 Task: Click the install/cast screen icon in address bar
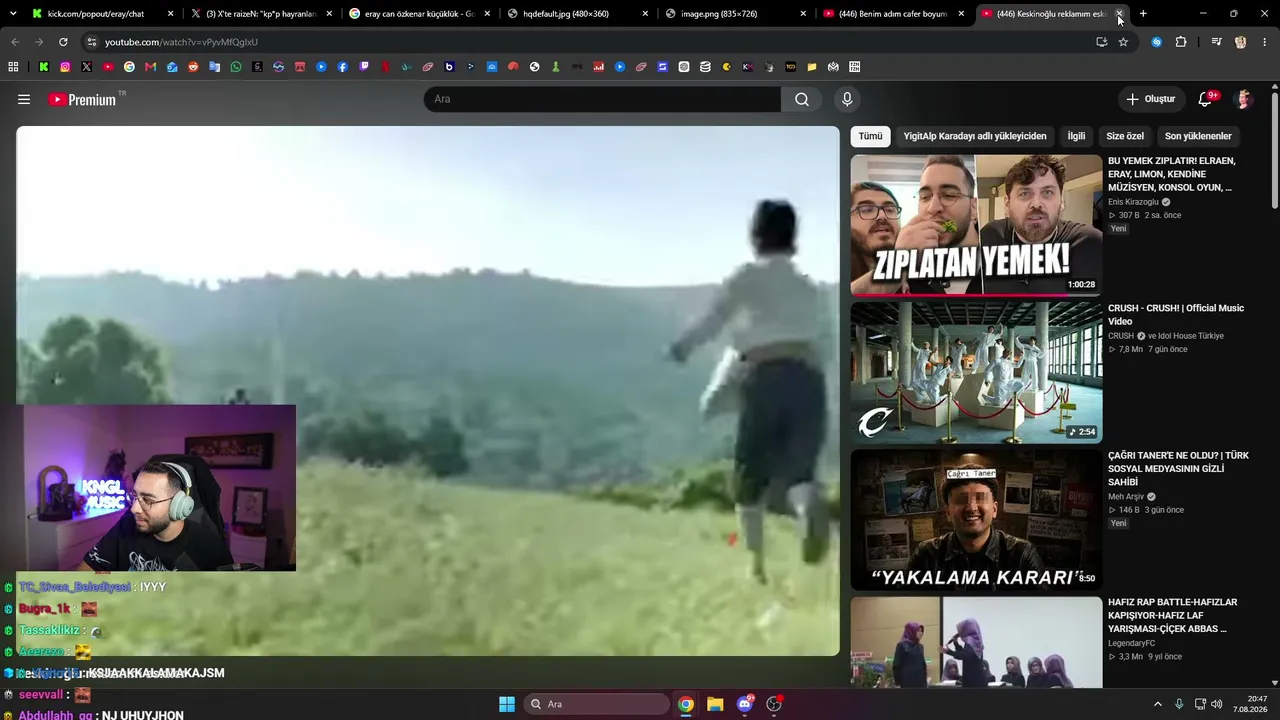pyautogui.click(x=1101, y=42)
